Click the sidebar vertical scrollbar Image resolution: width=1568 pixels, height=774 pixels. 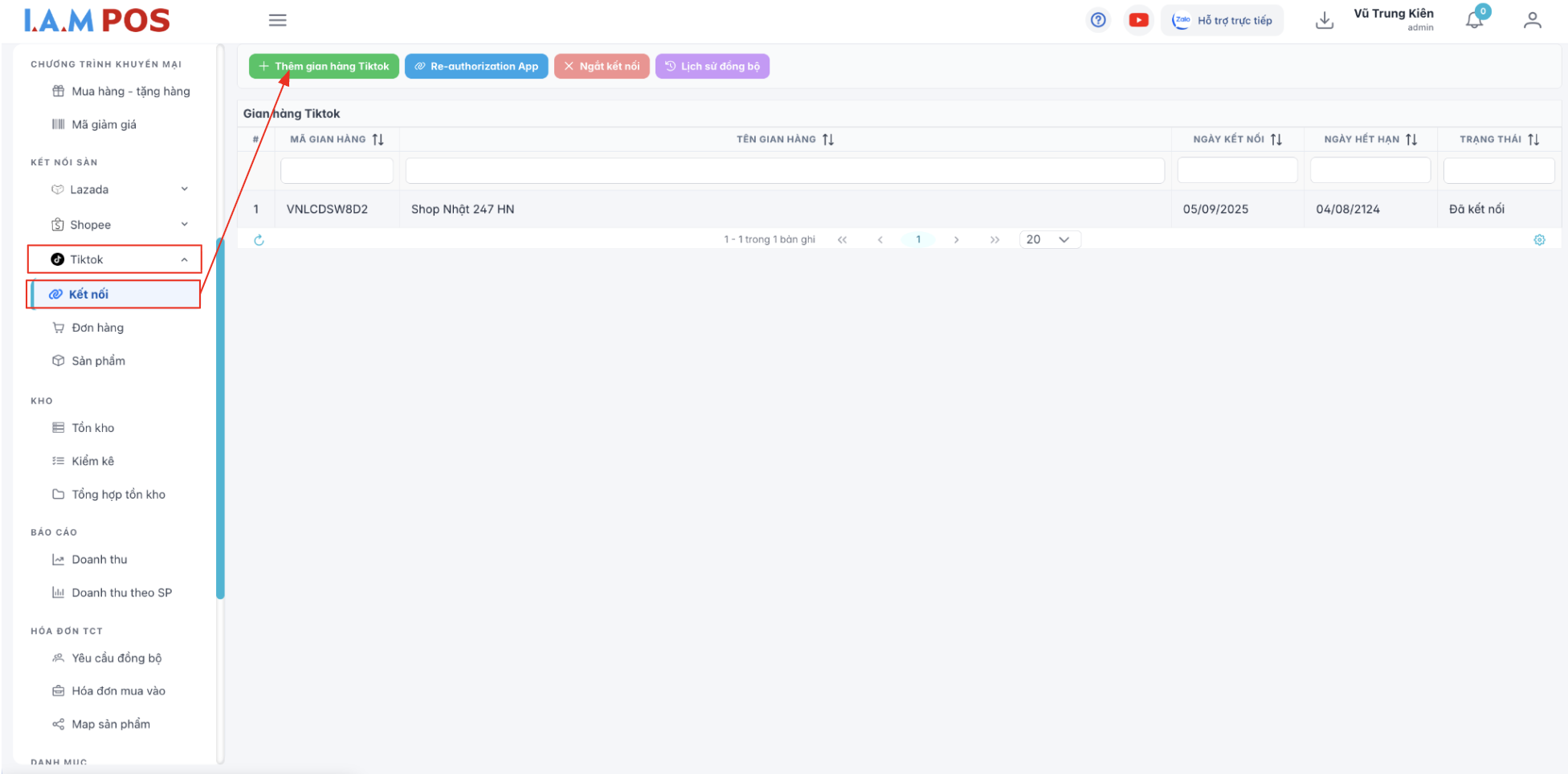click(220, 418)
